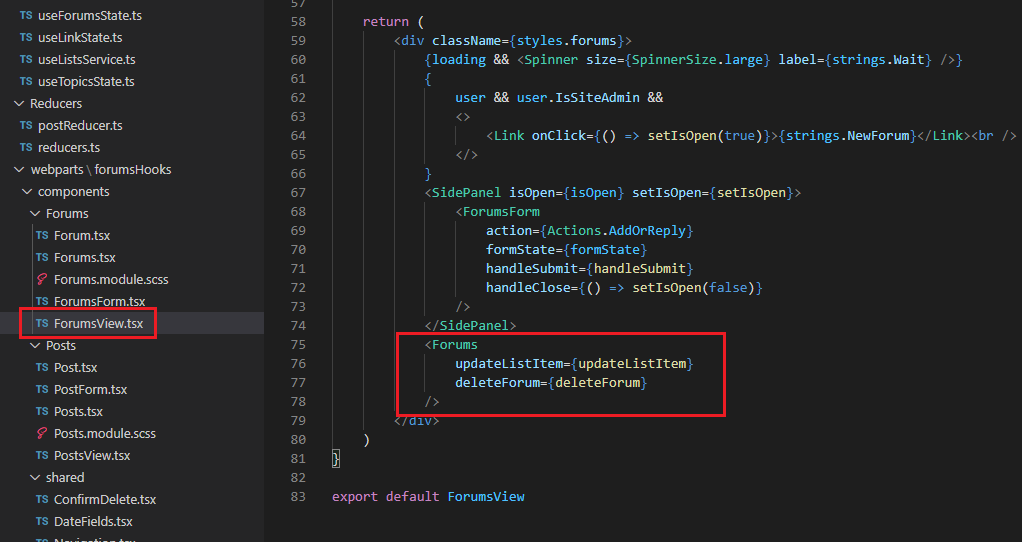Collapse the webparts \ forumsHooks folder

[19, 170]
